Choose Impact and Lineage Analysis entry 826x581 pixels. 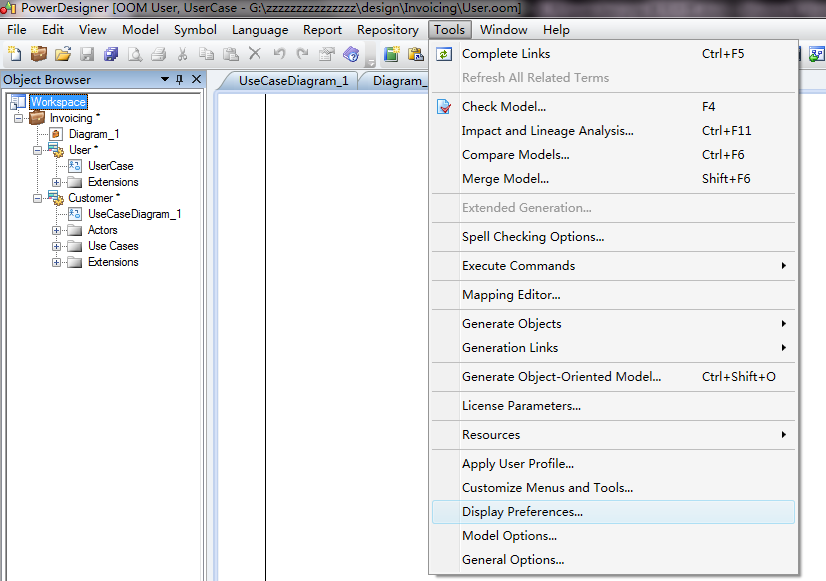click(x=613, y=131)
